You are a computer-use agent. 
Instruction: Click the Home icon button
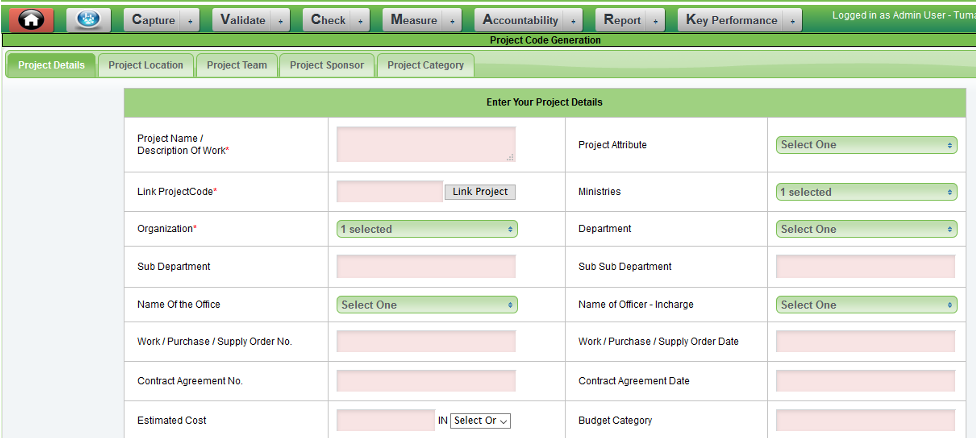point(32,20)
